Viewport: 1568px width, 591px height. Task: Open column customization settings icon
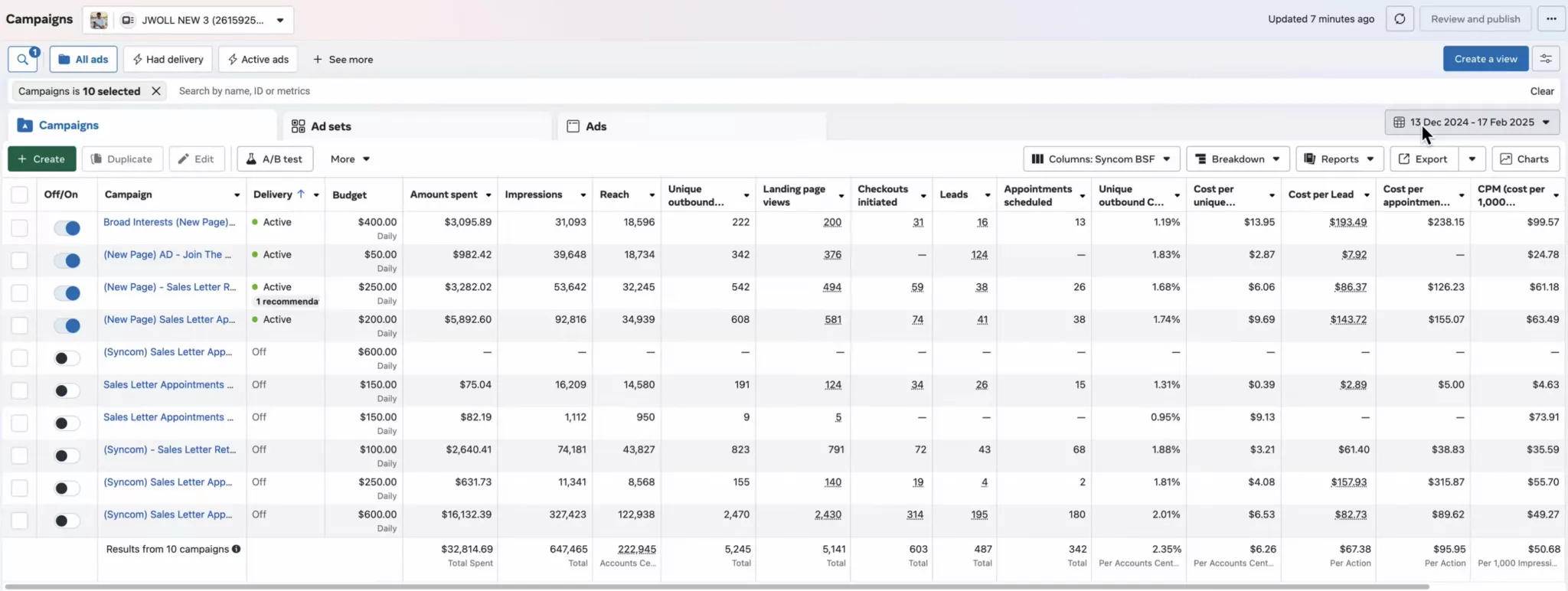coord(1546,59)
